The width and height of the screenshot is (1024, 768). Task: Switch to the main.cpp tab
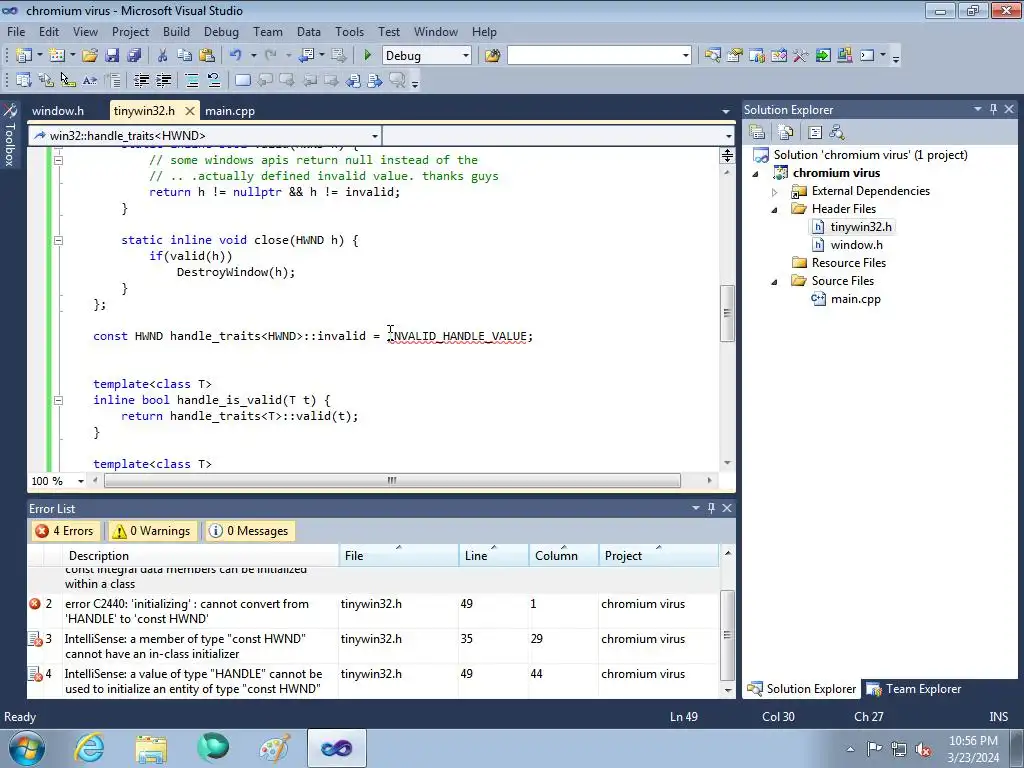coord(230,110)
